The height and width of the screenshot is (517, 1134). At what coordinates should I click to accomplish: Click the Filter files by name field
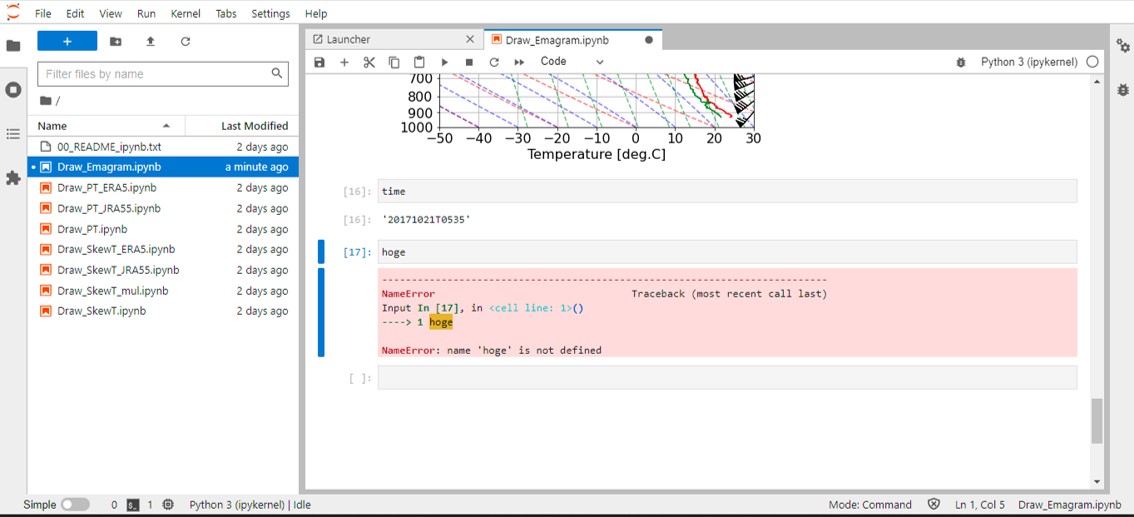163,74
